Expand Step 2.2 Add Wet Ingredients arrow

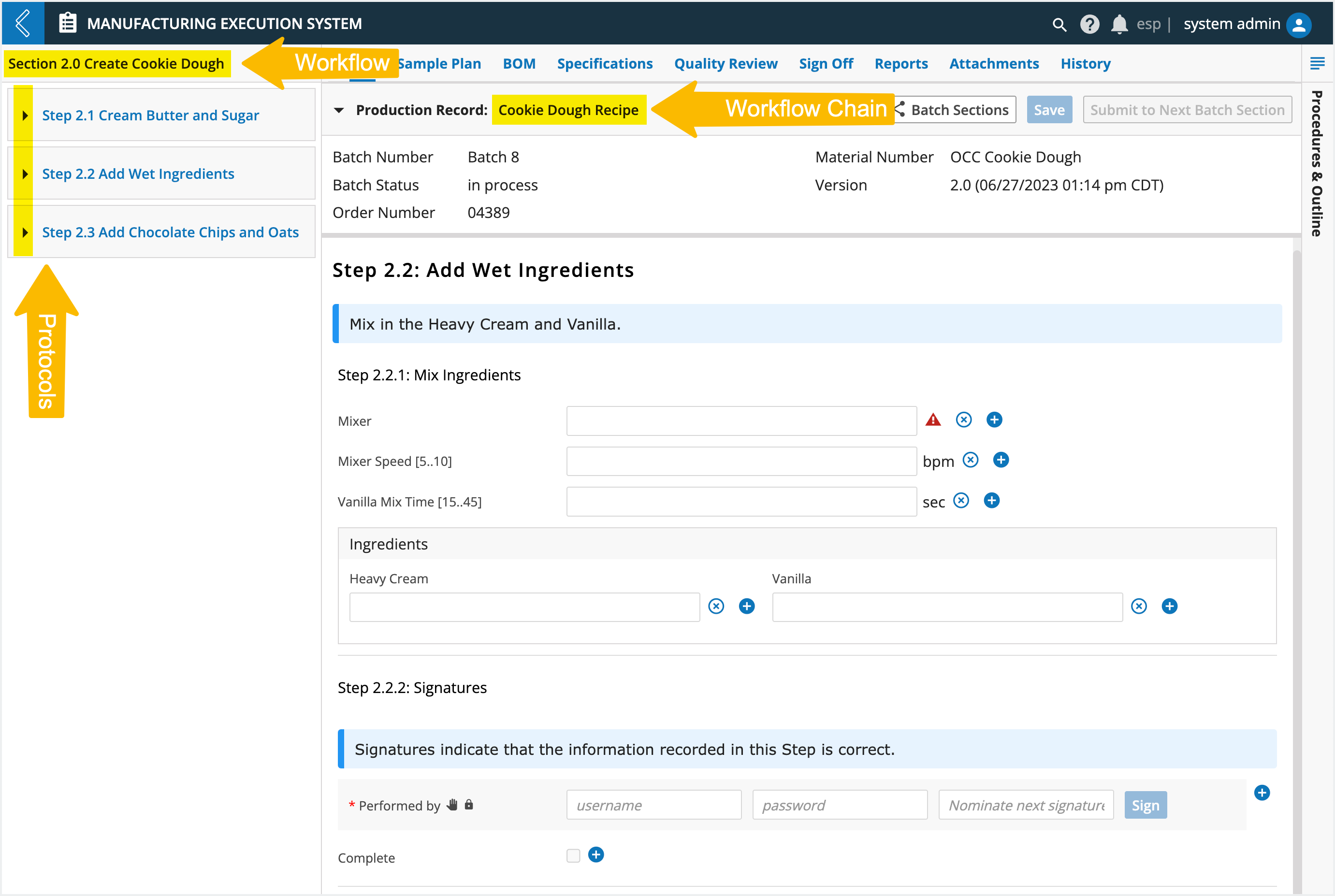click(x=25, y=173)
